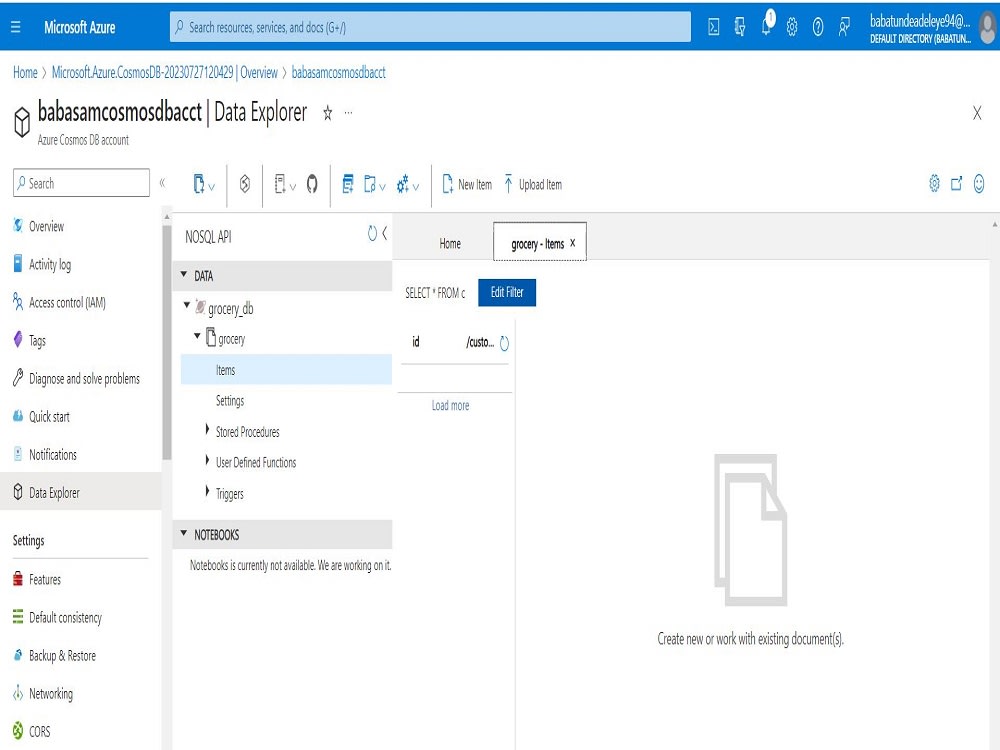Click the Open Query folder icon

point(370,184)
